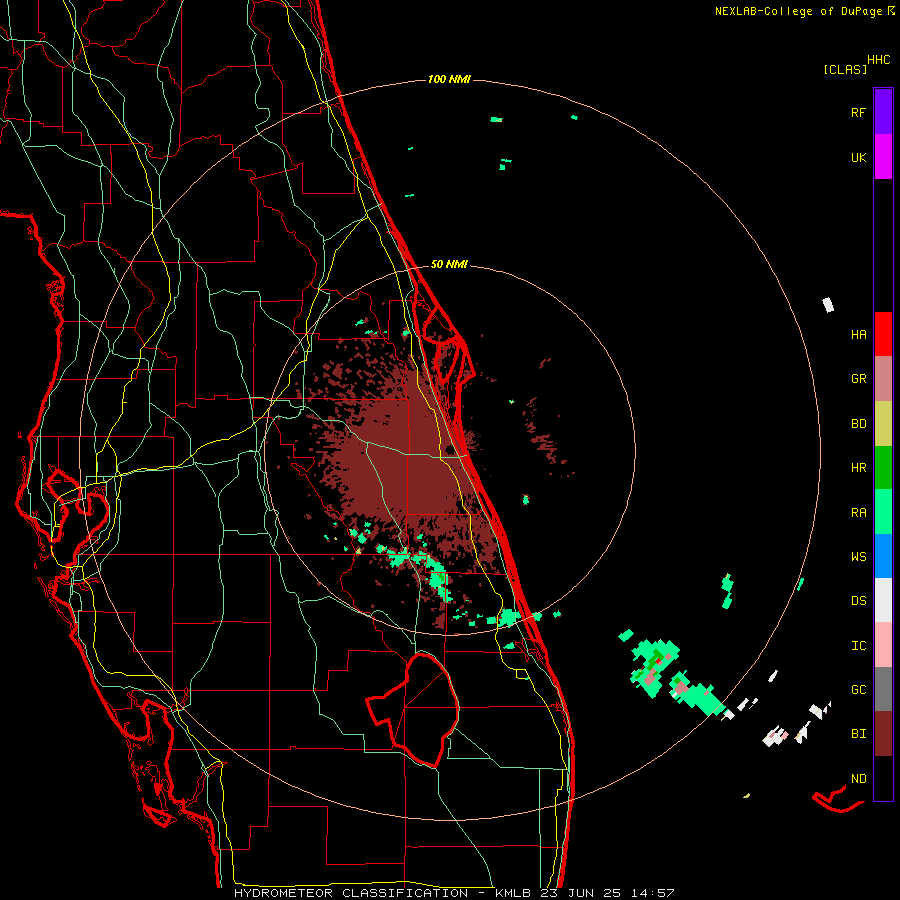Screen dimensions: 900x900
Task: Click the 'HR' legend label
Action: tap(858, 468)
